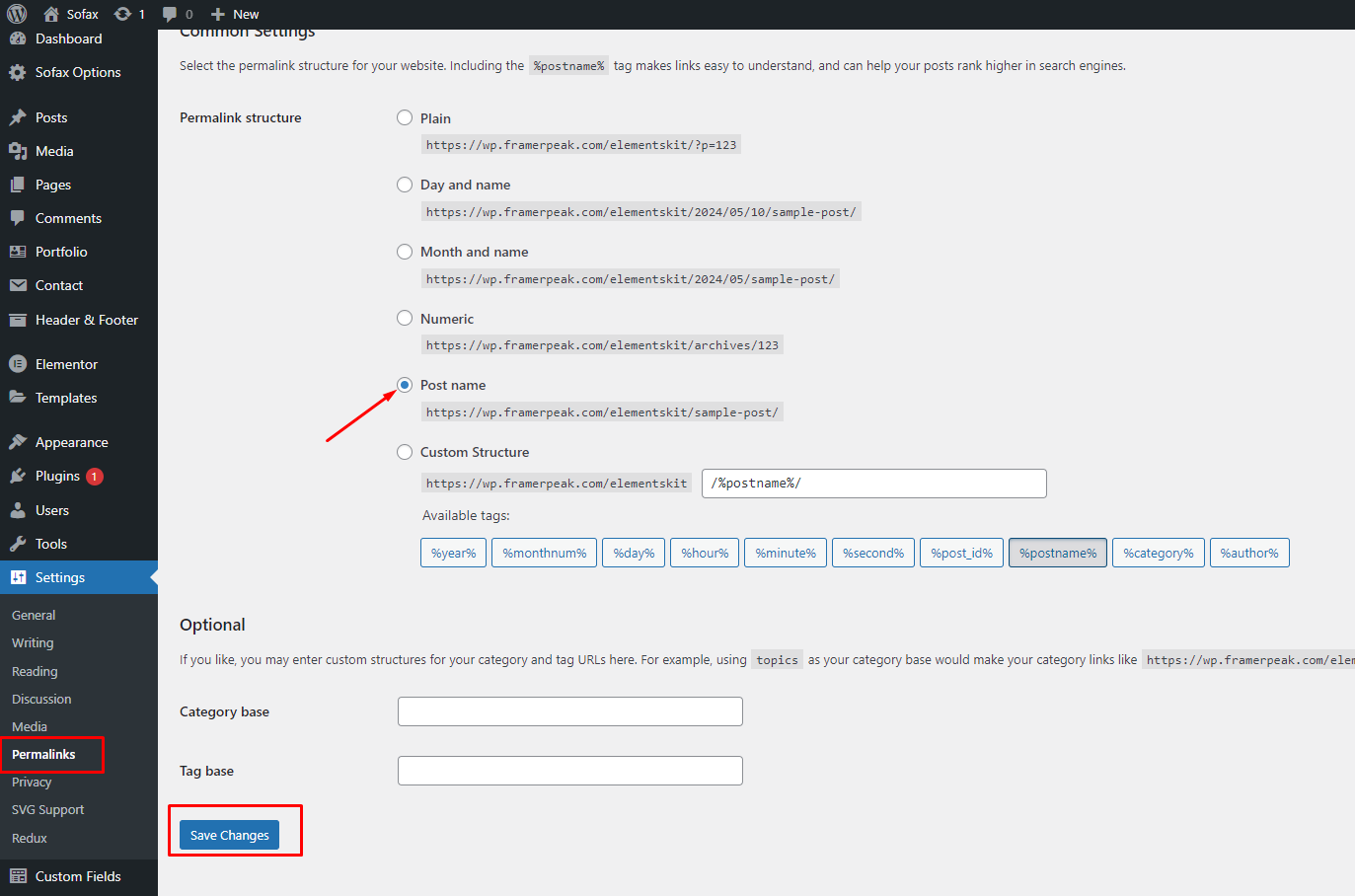Select the Plain permalink option

click(405, 117)
